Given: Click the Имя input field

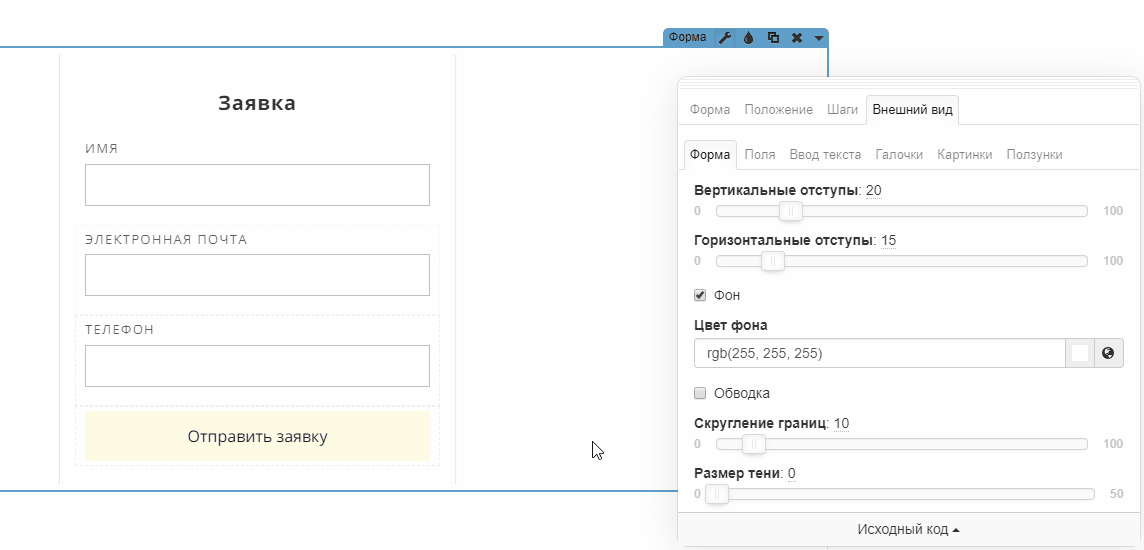Looking at the screenshot, I should (x=257, y=185).
